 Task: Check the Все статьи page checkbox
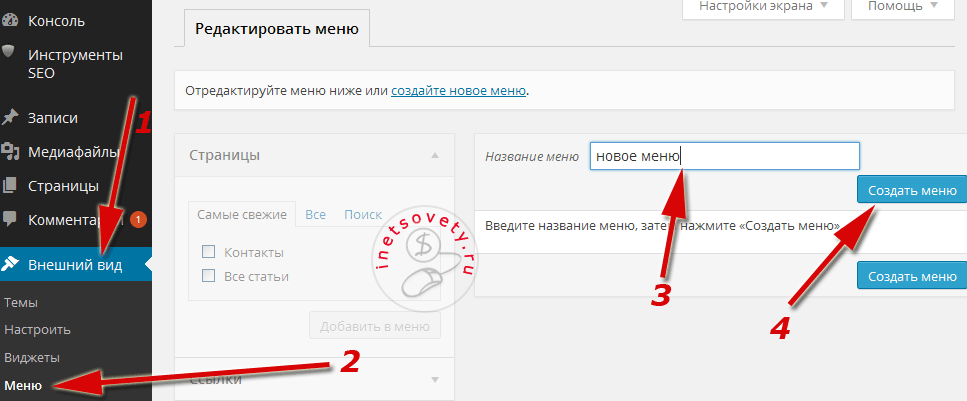coord(208,276)
